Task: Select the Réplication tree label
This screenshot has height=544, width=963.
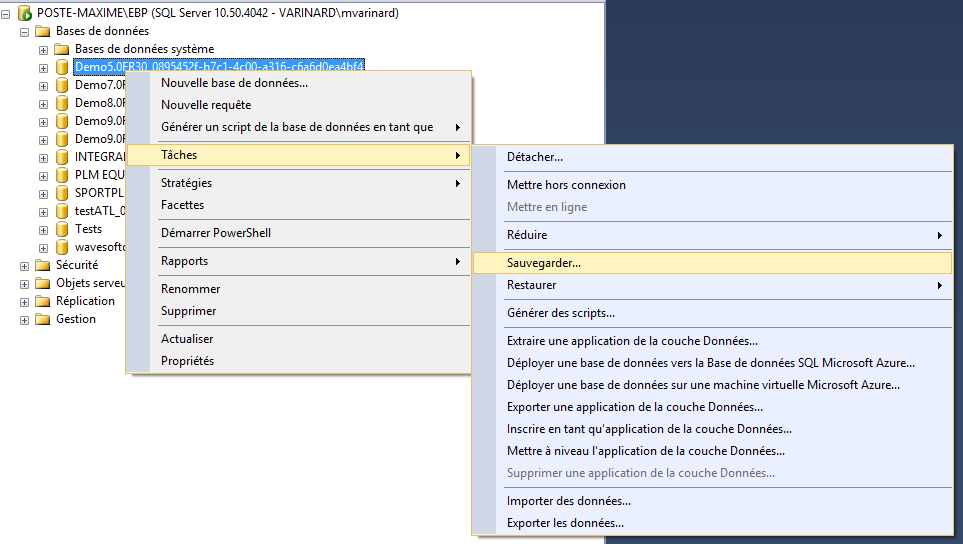Action: coord(85,301)
